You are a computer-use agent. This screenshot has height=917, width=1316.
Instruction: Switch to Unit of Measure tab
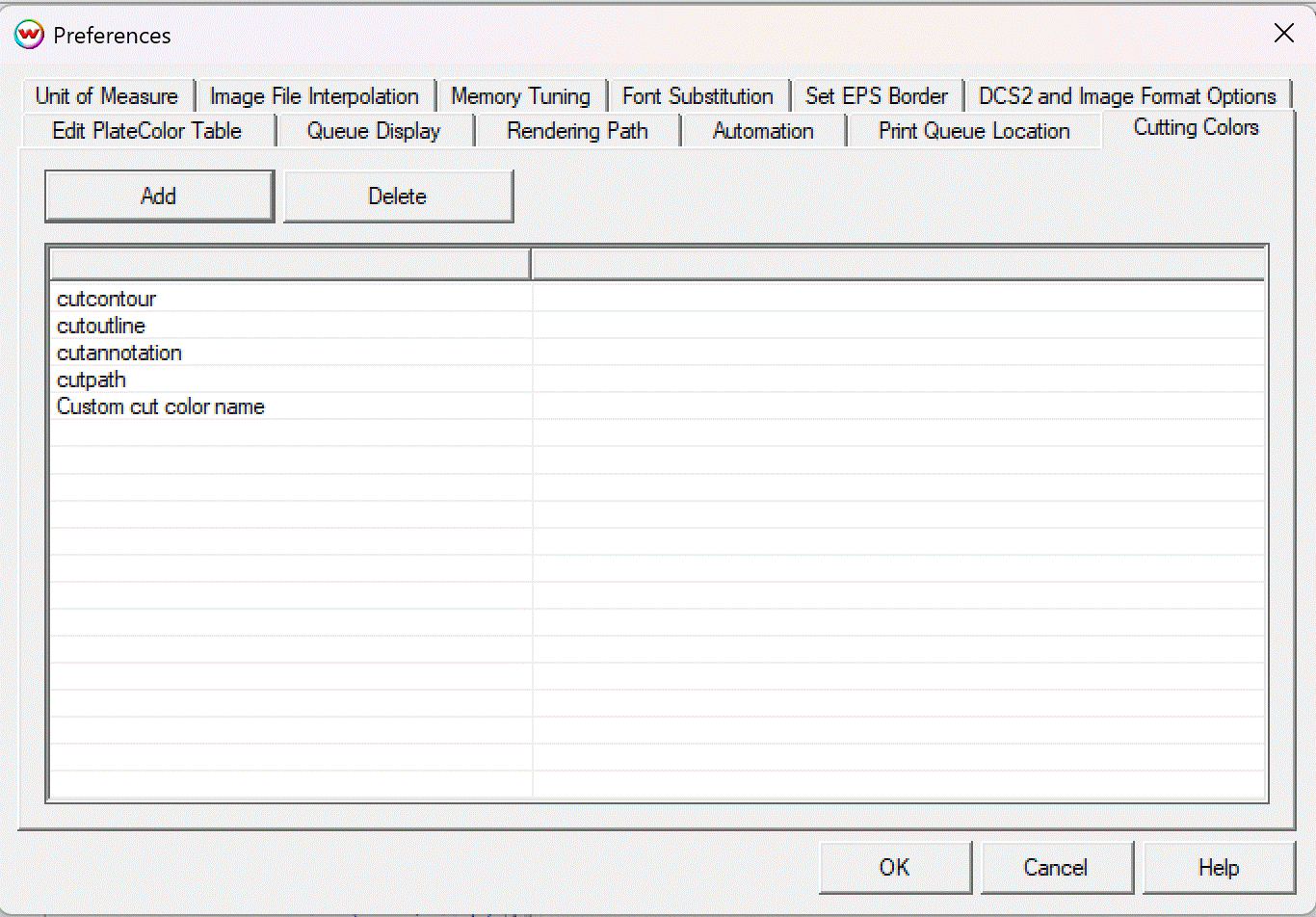[x=107, y=96]
